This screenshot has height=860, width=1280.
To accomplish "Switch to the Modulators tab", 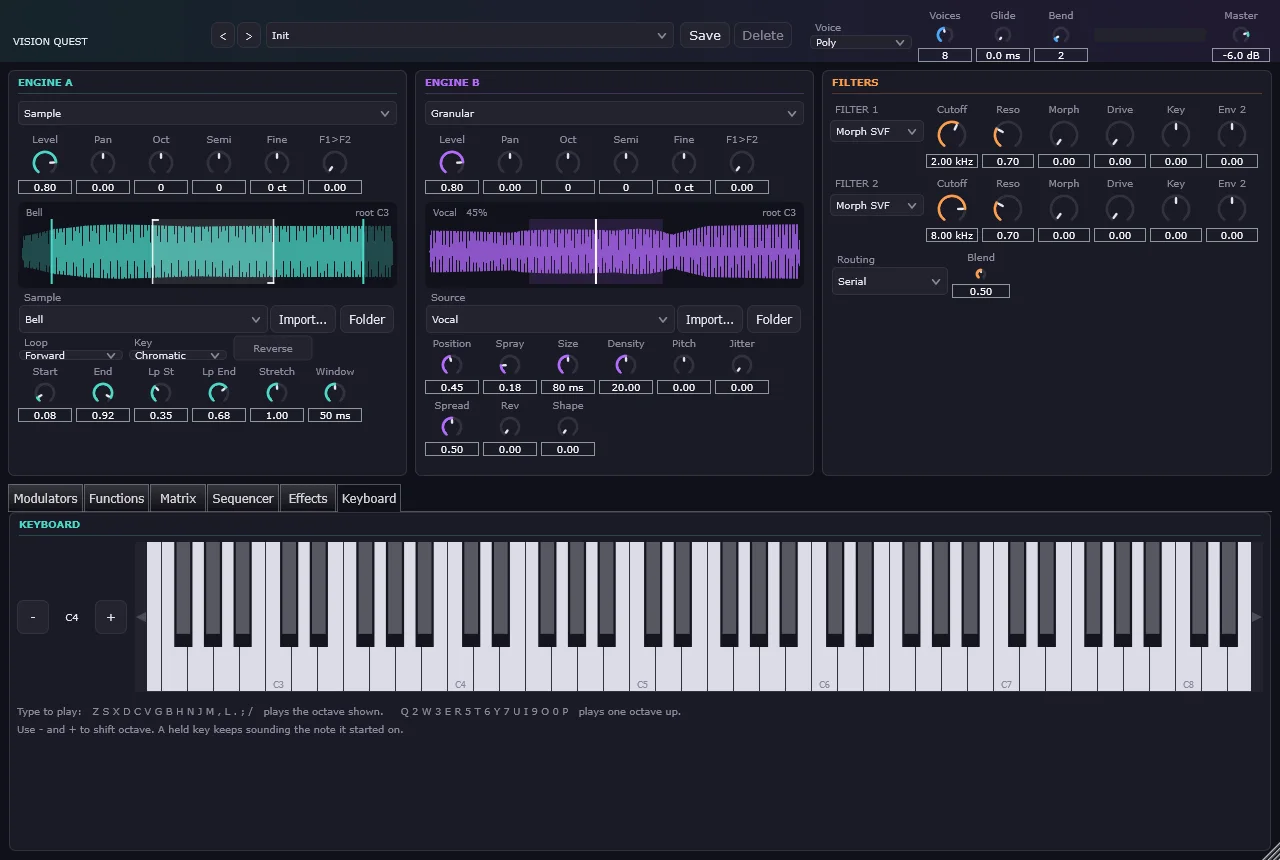I will coord(45,498).
